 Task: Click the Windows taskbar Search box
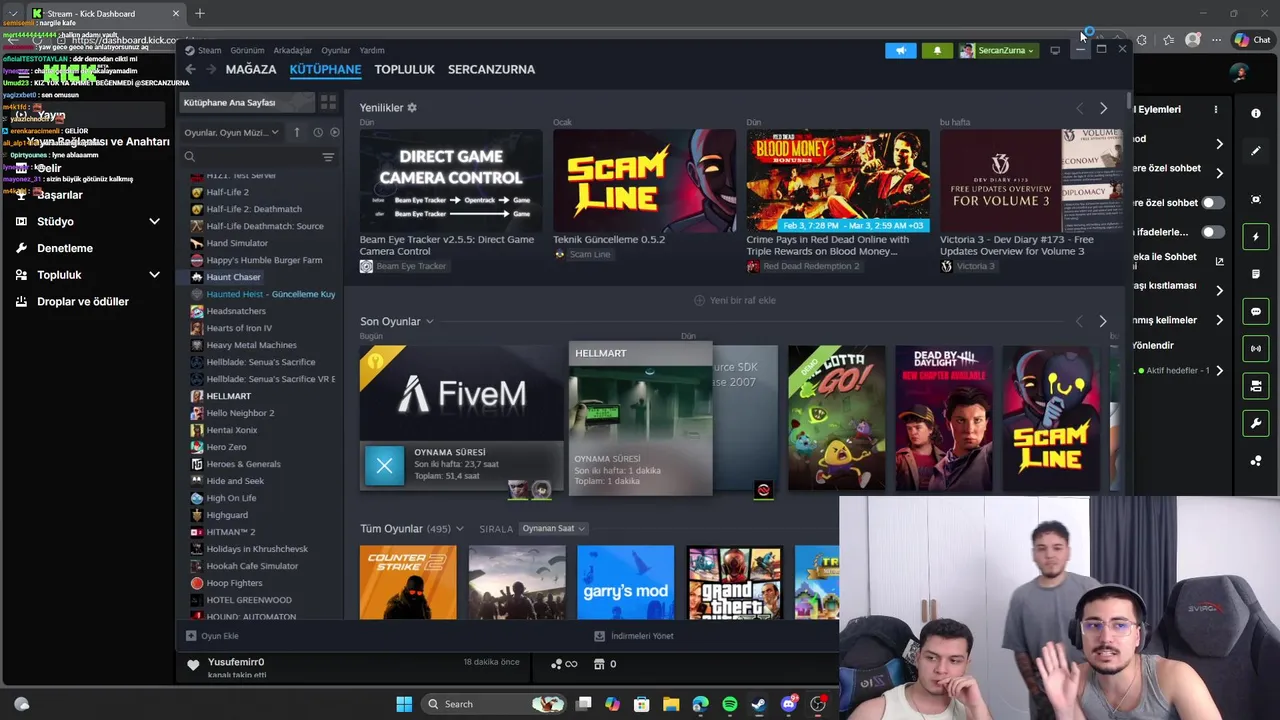coord(492,704)
